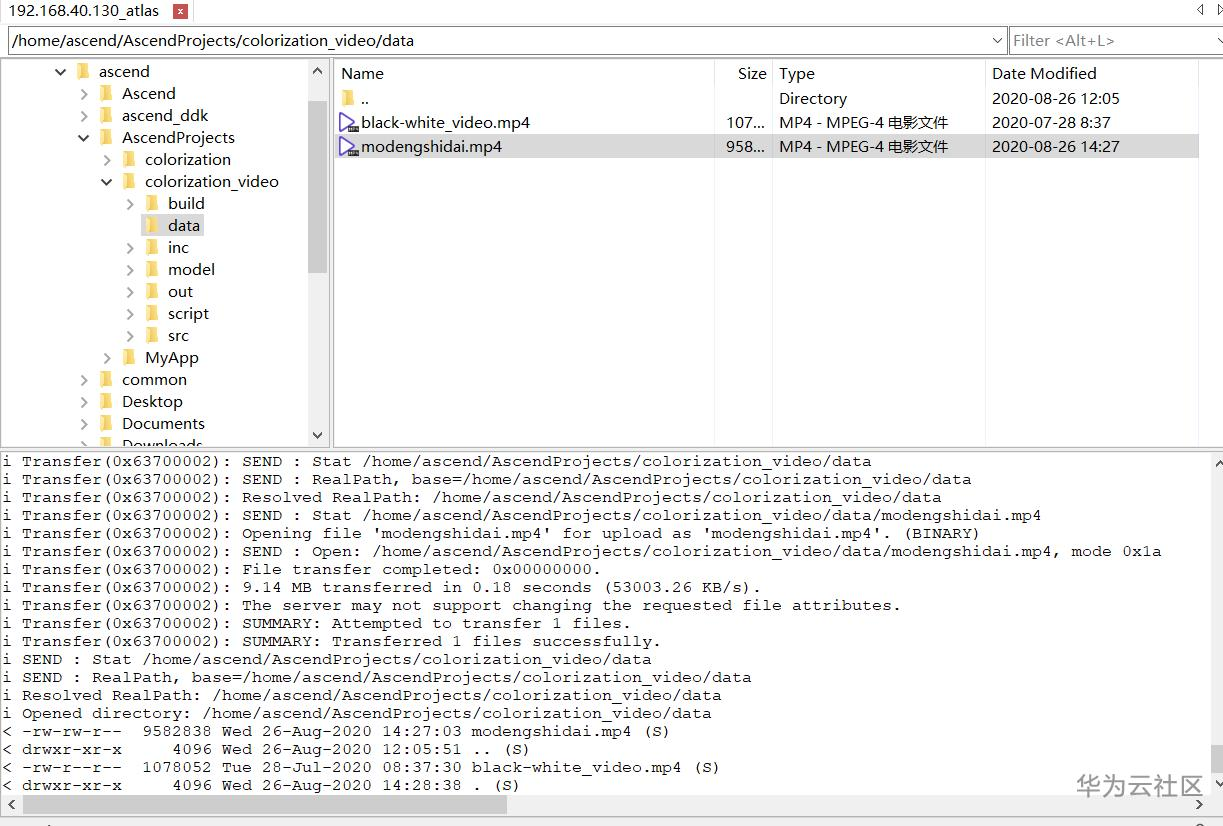Select the data folder icon in tree
This screenshot has width=1223, height=826.
pos(152,225)
